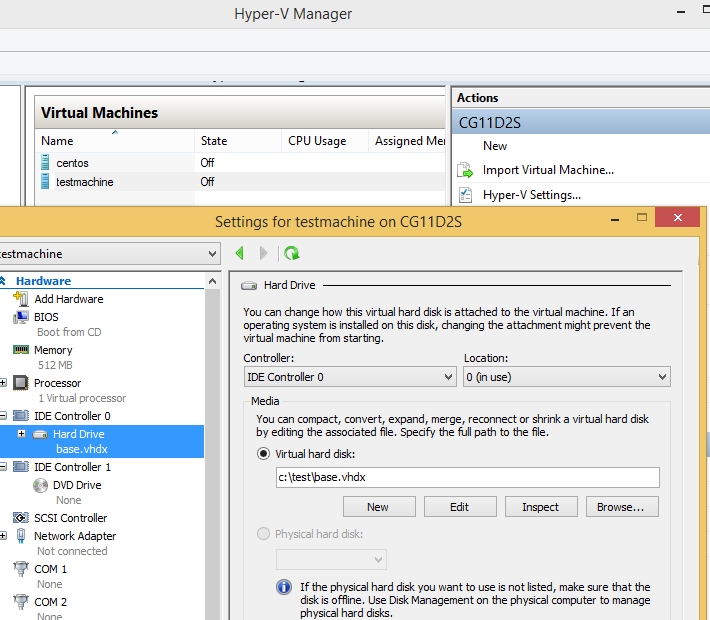Click the green back navigation arrow
Viewport: 710px width, 620px height.
240,253
